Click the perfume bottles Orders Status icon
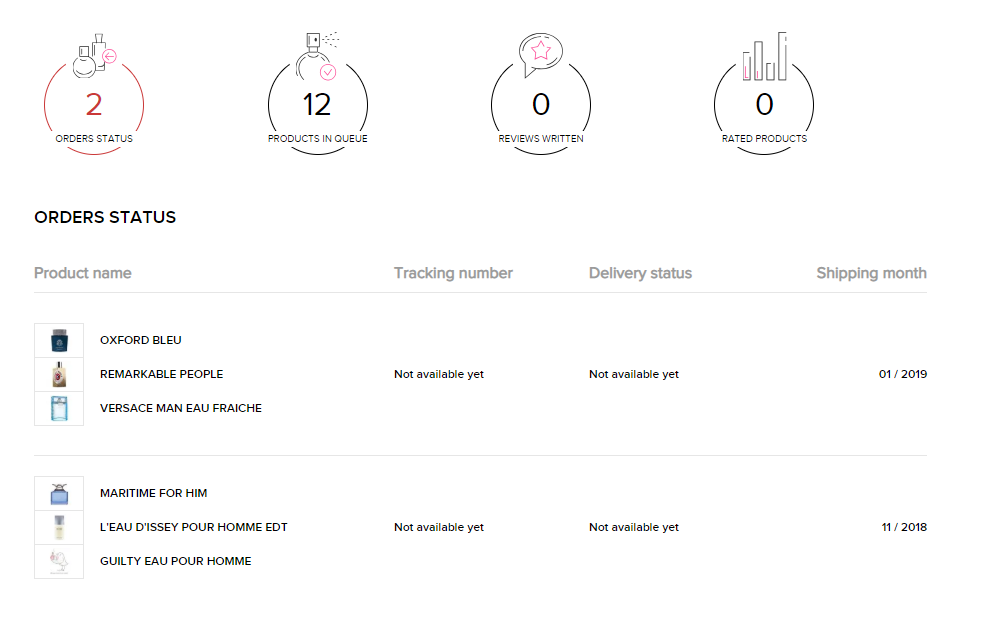The image size is (1002, 619). (x=94, y=56)
